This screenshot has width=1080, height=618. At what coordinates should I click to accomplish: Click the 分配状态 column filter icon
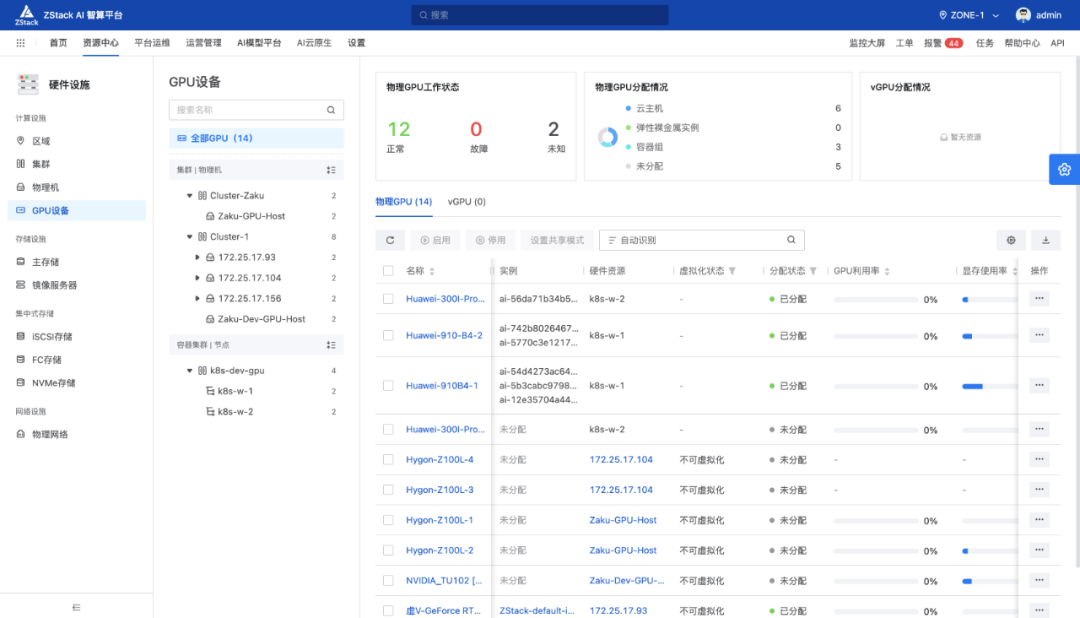(813, 271)
